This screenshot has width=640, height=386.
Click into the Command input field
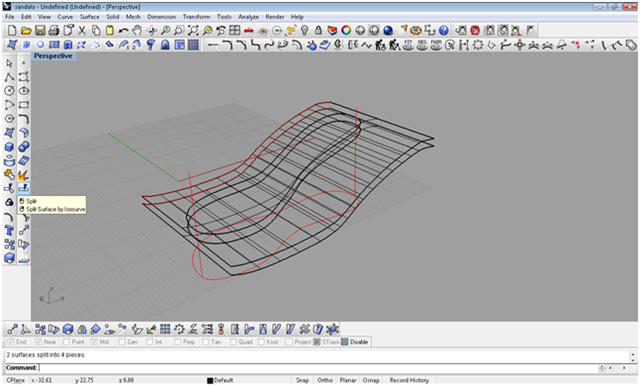318,368
